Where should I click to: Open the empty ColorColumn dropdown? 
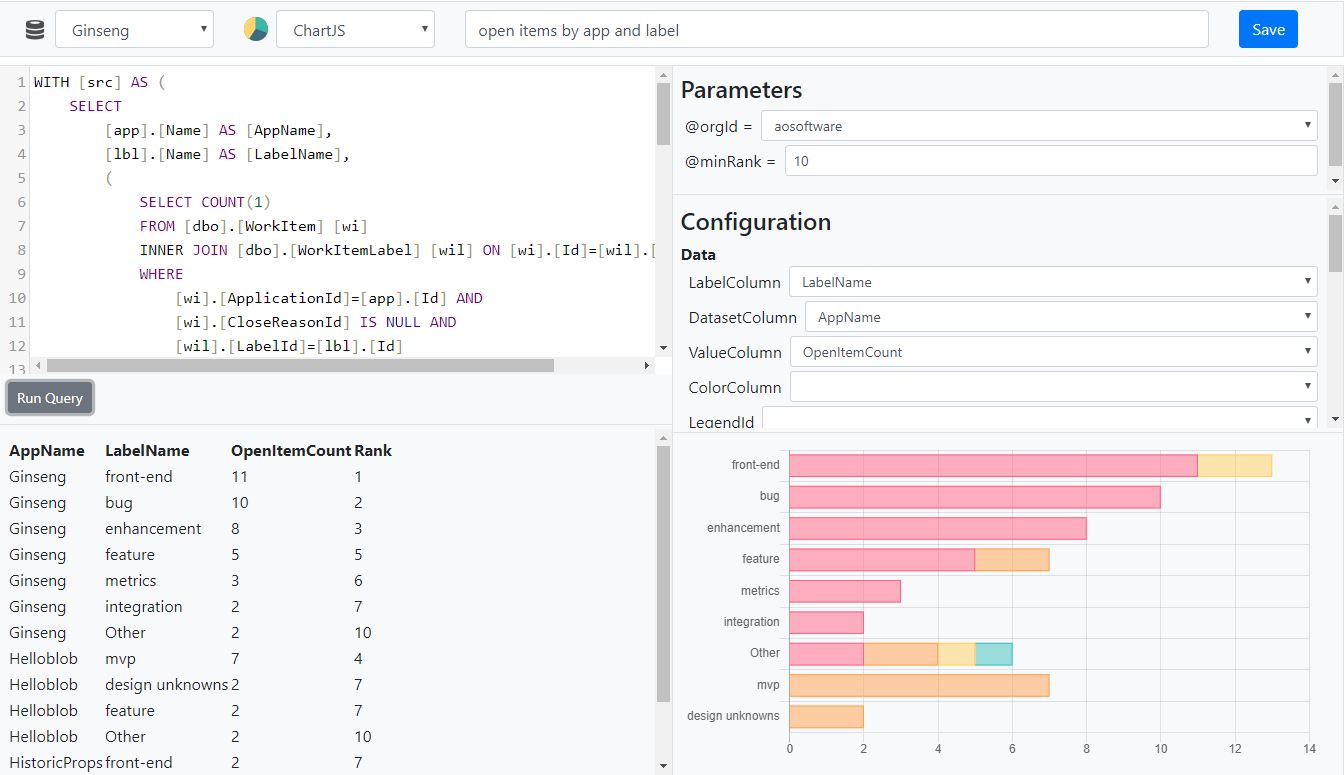pyautogui.click(x=1053, y=387)
